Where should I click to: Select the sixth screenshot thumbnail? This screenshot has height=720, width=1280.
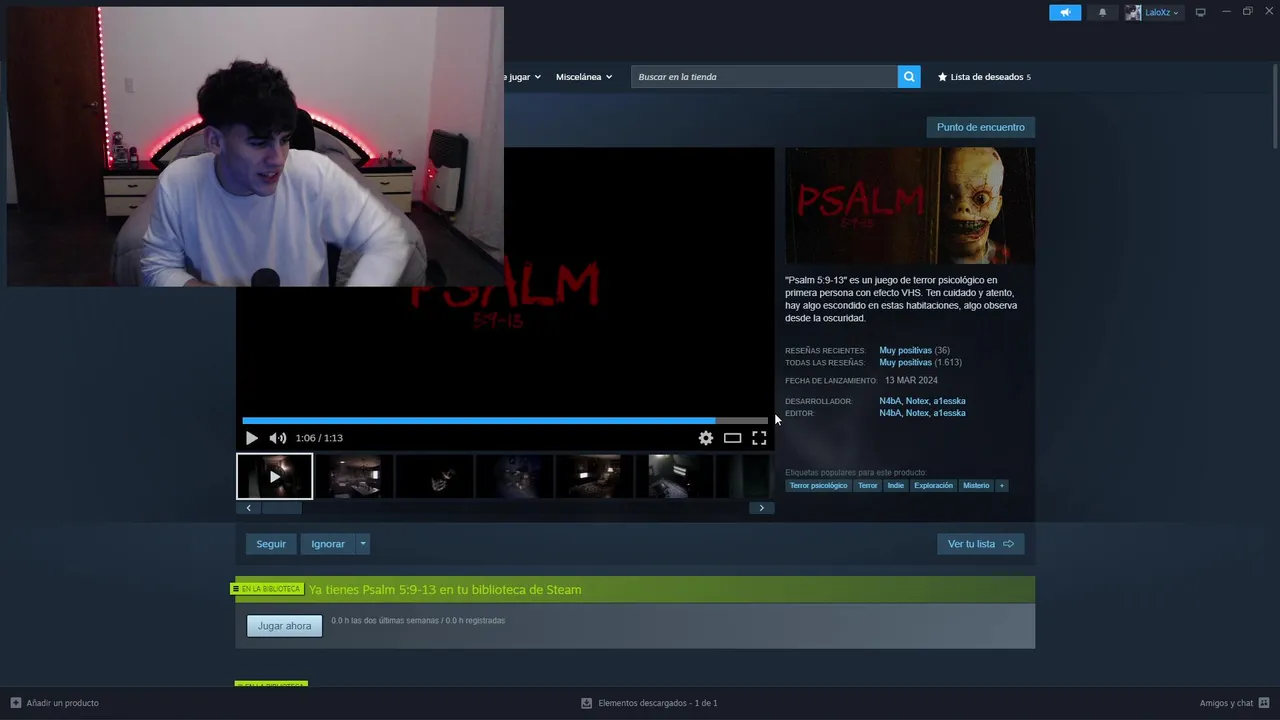point(674,476)
